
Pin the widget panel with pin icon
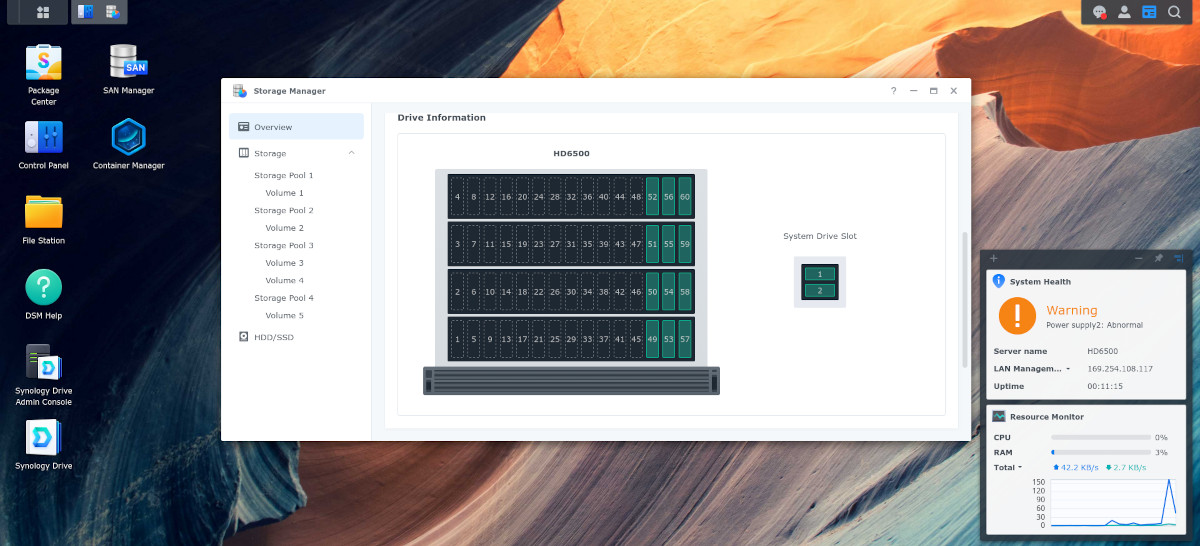pyautogui.click(x=1159, y=259)
